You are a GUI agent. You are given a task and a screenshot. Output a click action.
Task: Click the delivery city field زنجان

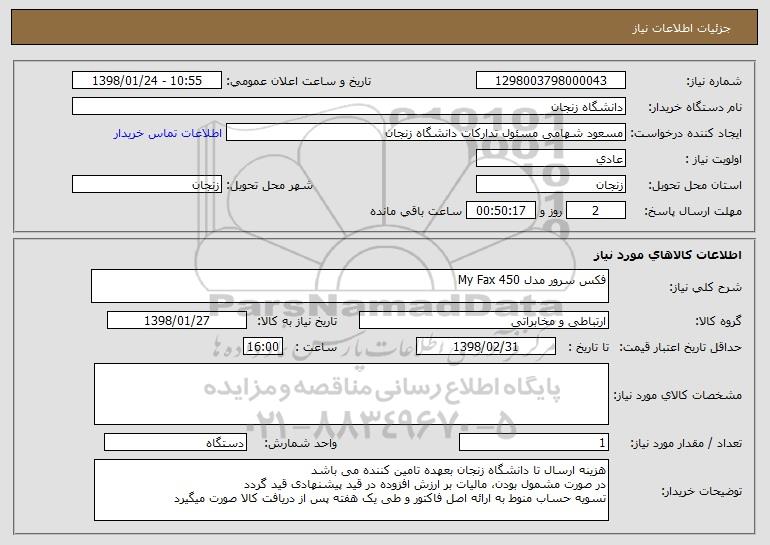[x=147, y=185]
